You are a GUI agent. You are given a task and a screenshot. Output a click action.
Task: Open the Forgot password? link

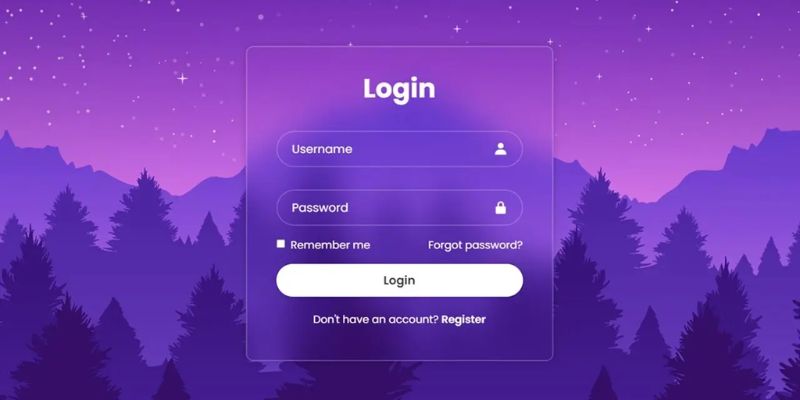tap(475, 245)
